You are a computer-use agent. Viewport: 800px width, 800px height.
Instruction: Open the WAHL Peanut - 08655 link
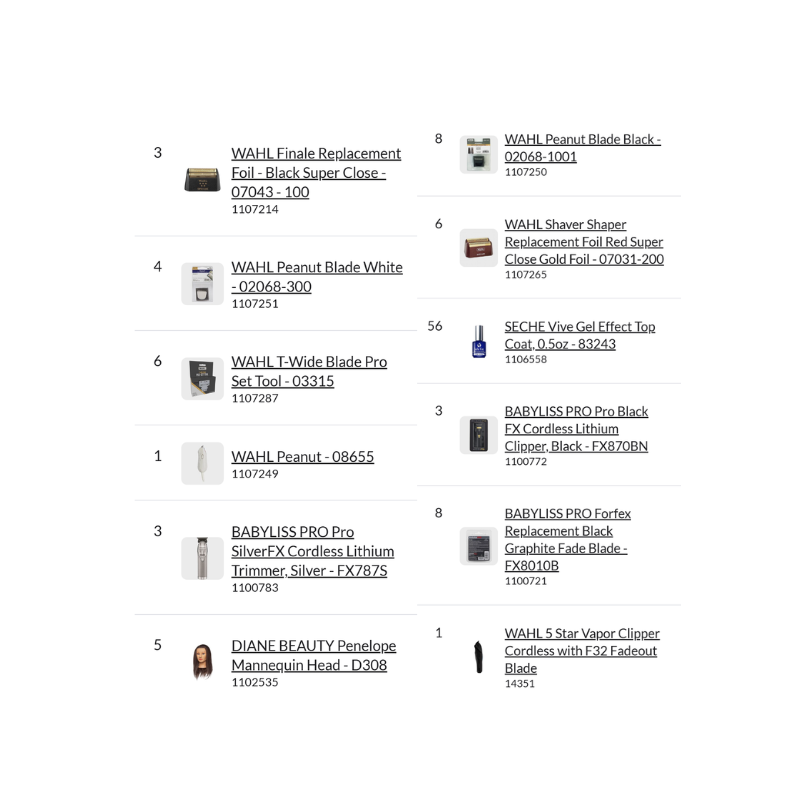point(302,456)
